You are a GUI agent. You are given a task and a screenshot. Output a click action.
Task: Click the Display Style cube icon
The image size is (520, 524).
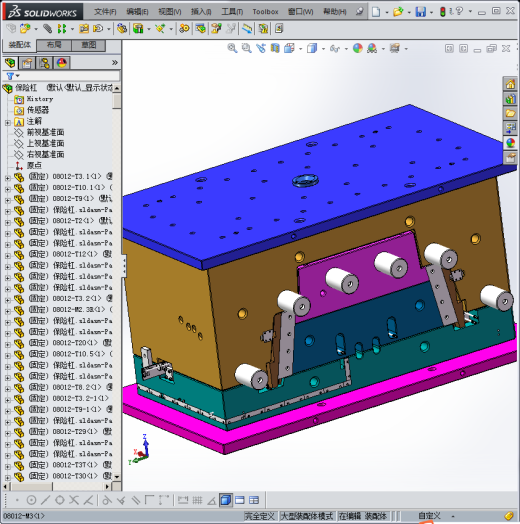pyautogui.click(x=312, y=48)
